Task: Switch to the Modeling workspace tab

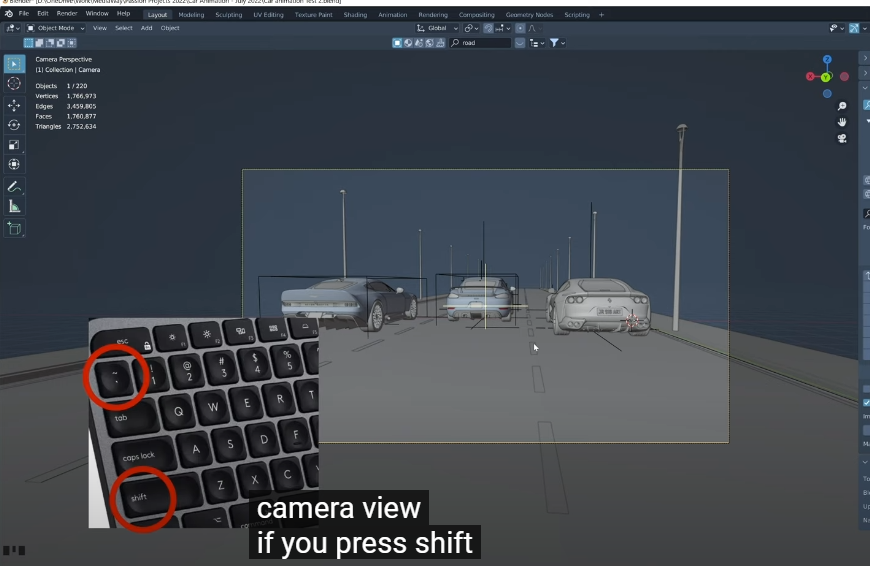Action: [191, 15]
